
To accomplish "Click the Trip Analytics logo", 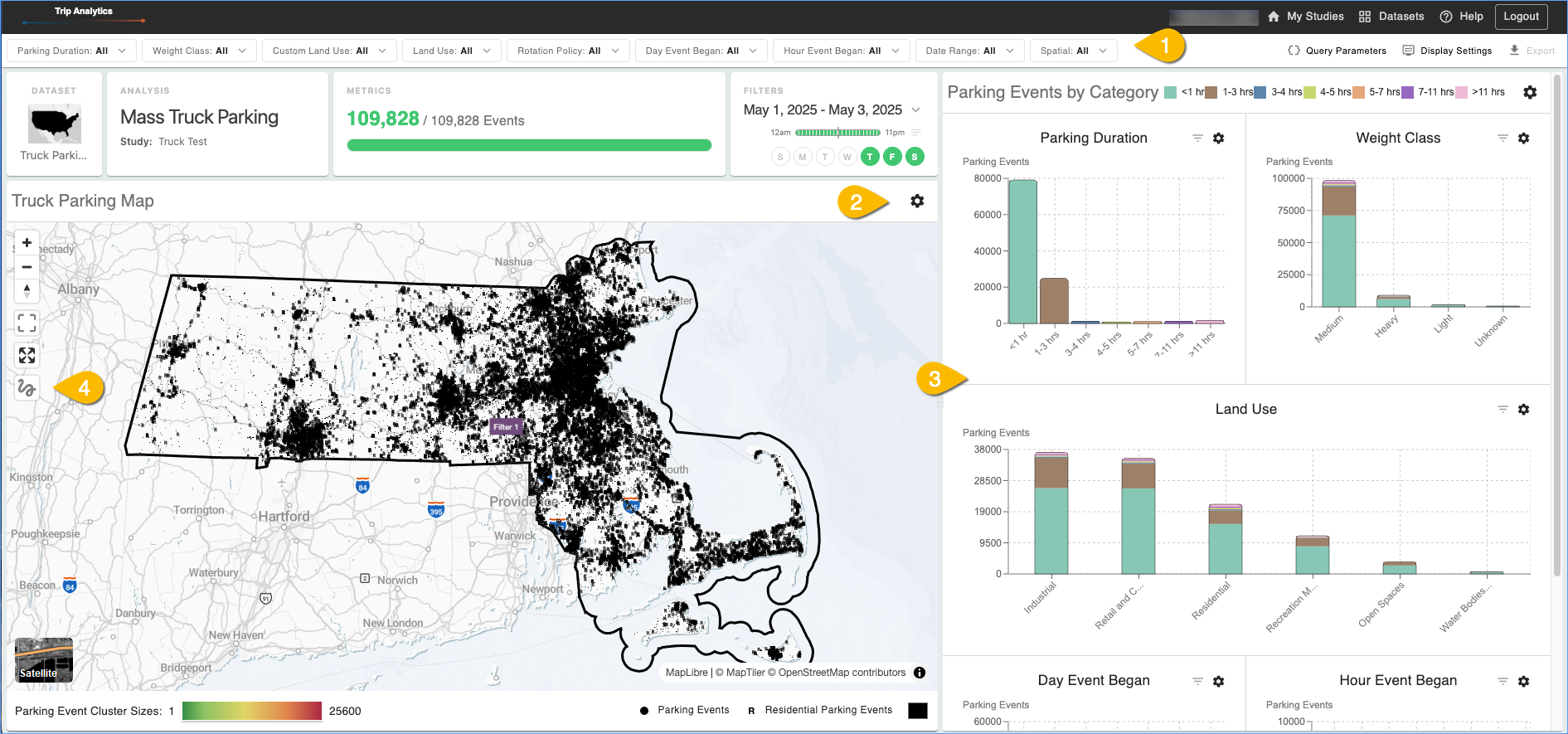I will coord(83,15).
